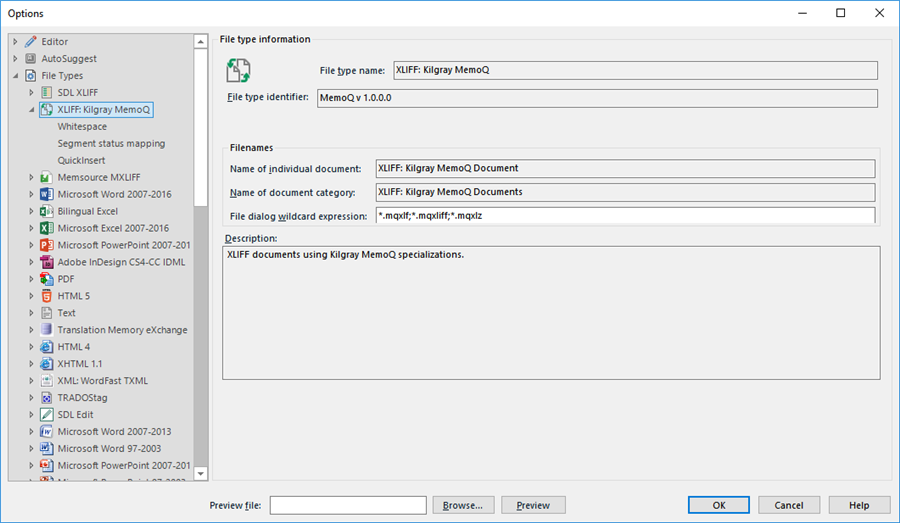
Task: Expand the Bilingual Excel node
Action: pyautogui.click(x=32, y=211)
